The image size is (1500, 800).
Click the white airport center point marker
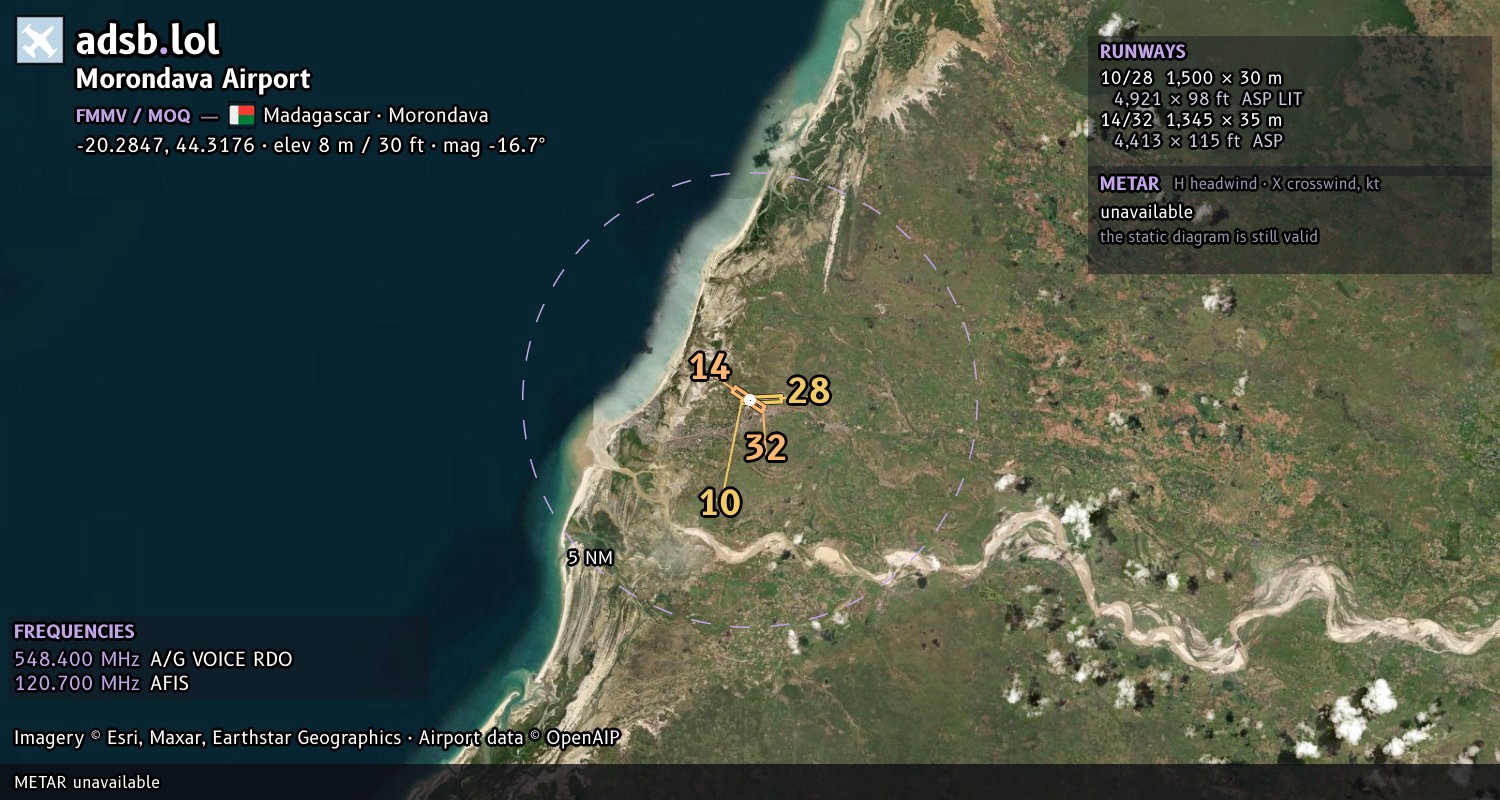750,400
